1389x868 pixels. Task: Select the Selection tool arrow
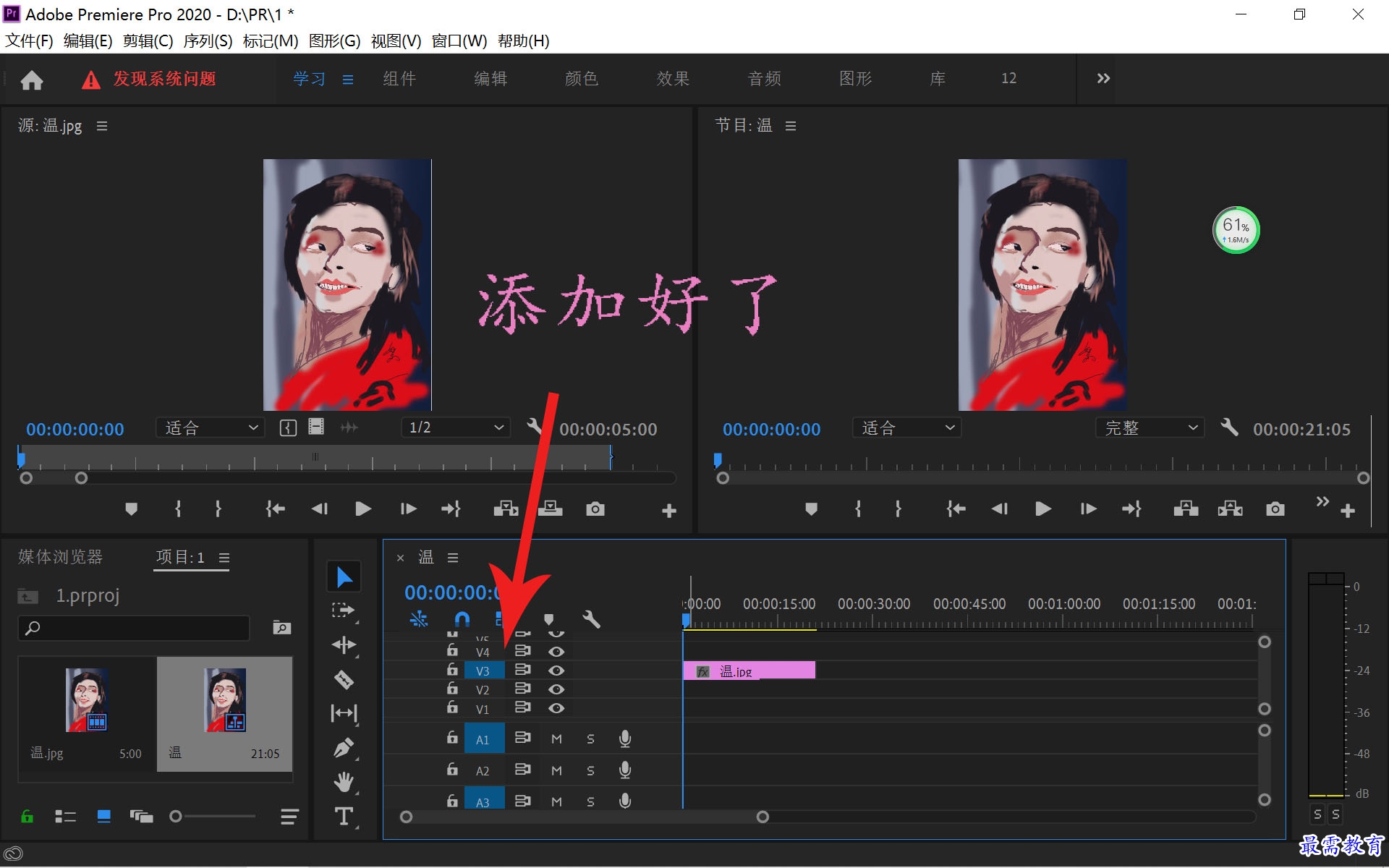[344, 576]
